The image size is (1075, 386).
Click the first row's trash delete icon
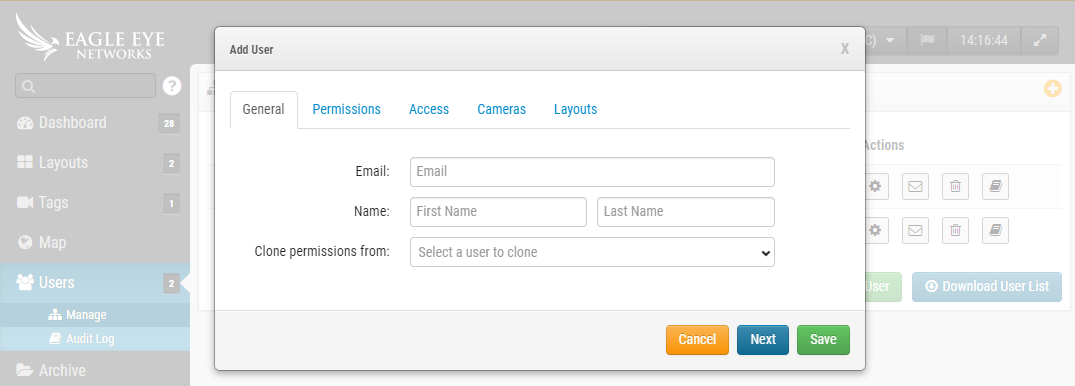point(955,186)
